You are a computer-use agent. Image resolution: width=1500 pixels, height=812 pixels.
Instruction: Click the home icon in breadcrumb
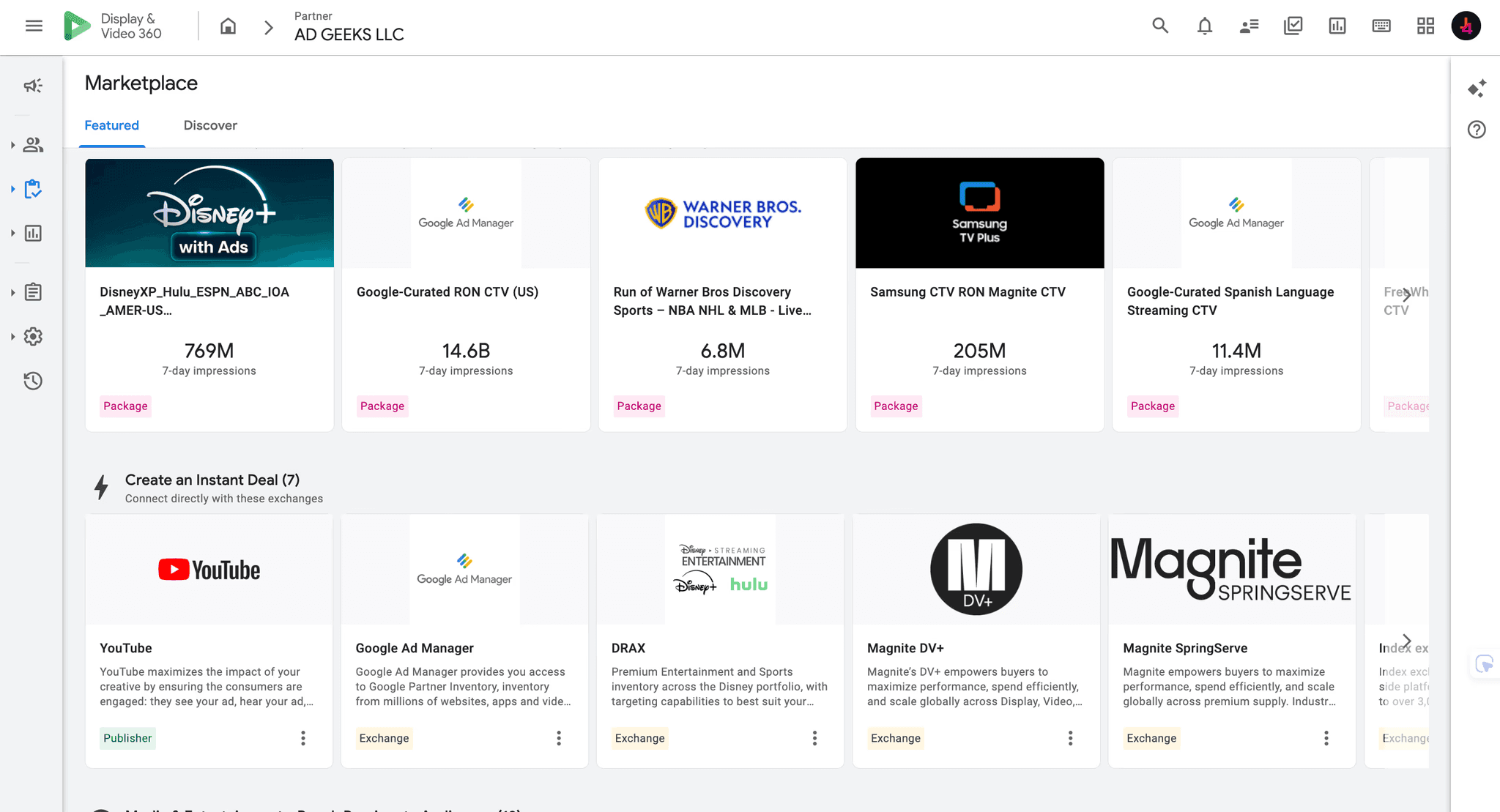click(x=228, y=27)
